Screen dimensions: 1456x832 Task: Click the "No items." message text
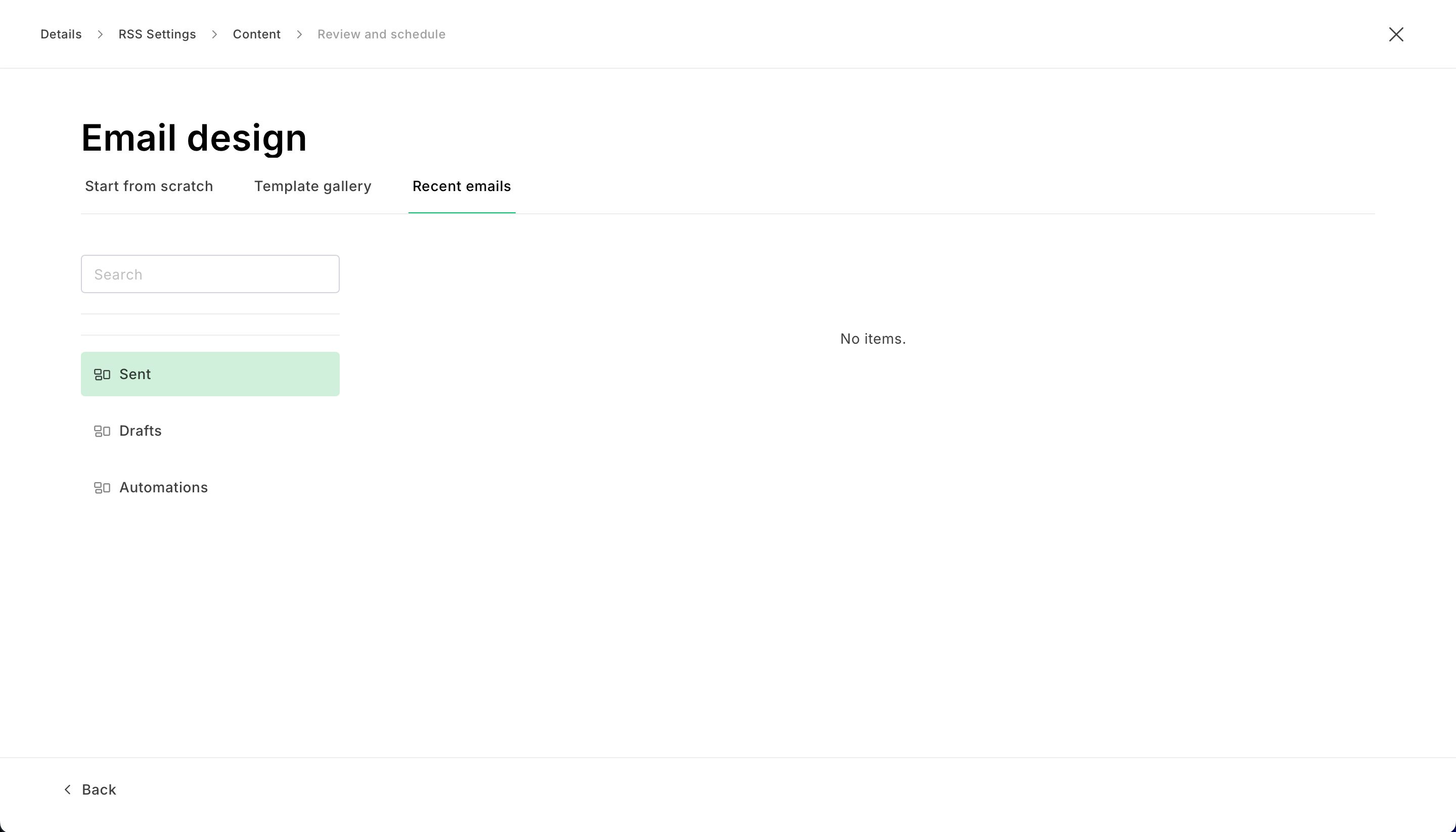[873, 339]
